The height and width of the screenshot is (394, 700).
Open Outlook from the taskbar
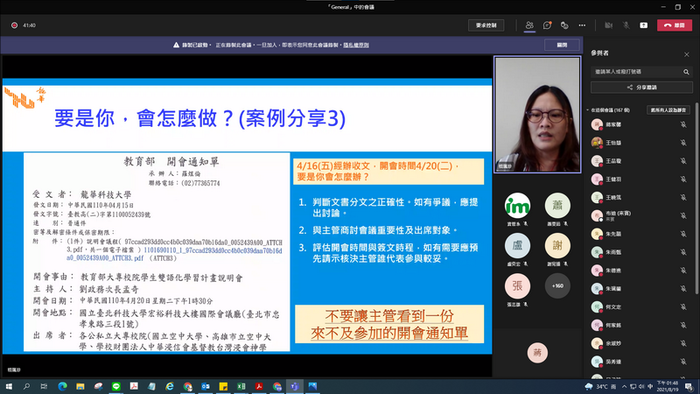(x=205, y=386)
